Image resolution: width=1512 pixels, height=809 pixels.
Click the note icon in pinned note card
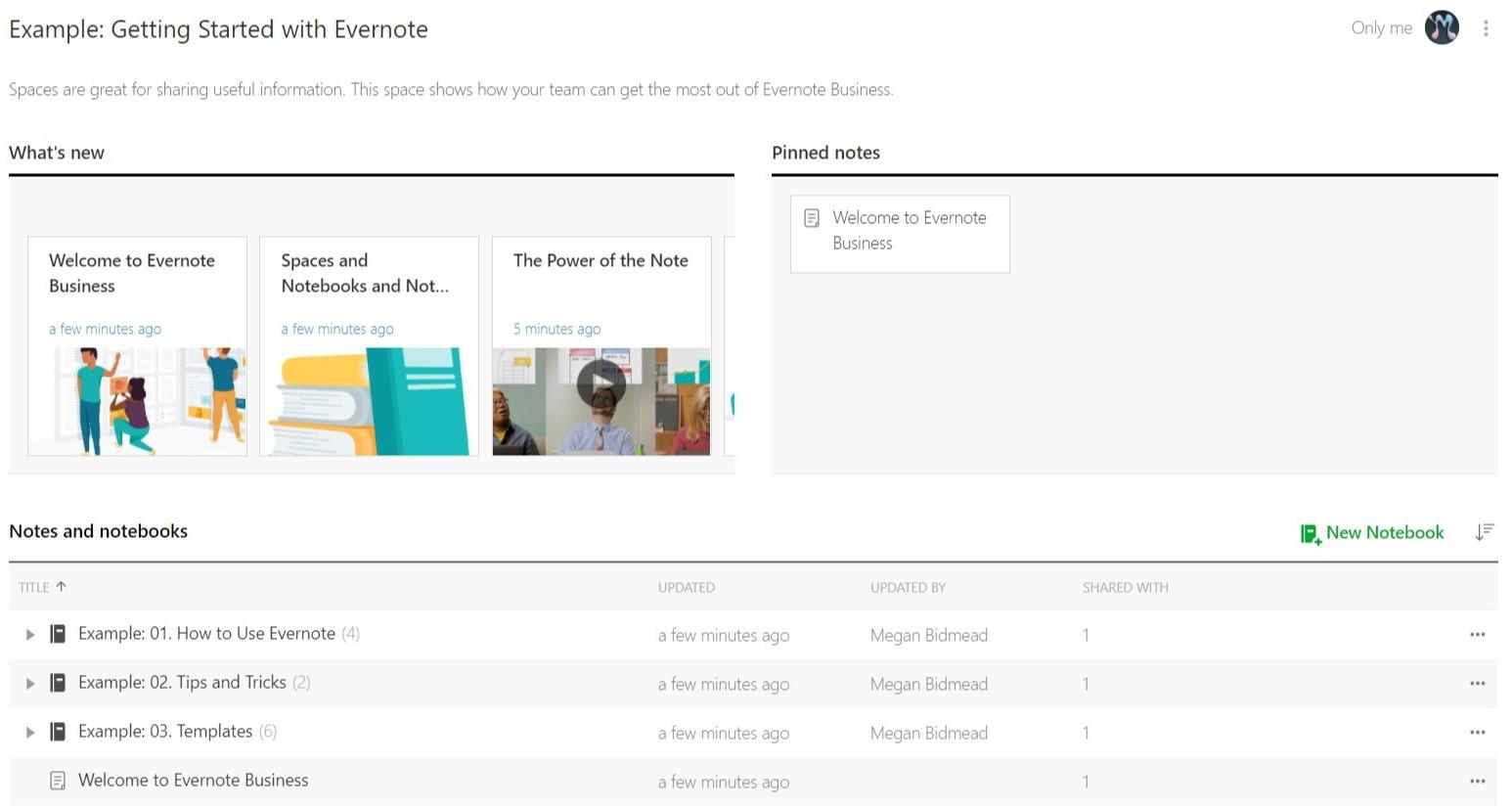pyautogui.click(x=812, y=218)
